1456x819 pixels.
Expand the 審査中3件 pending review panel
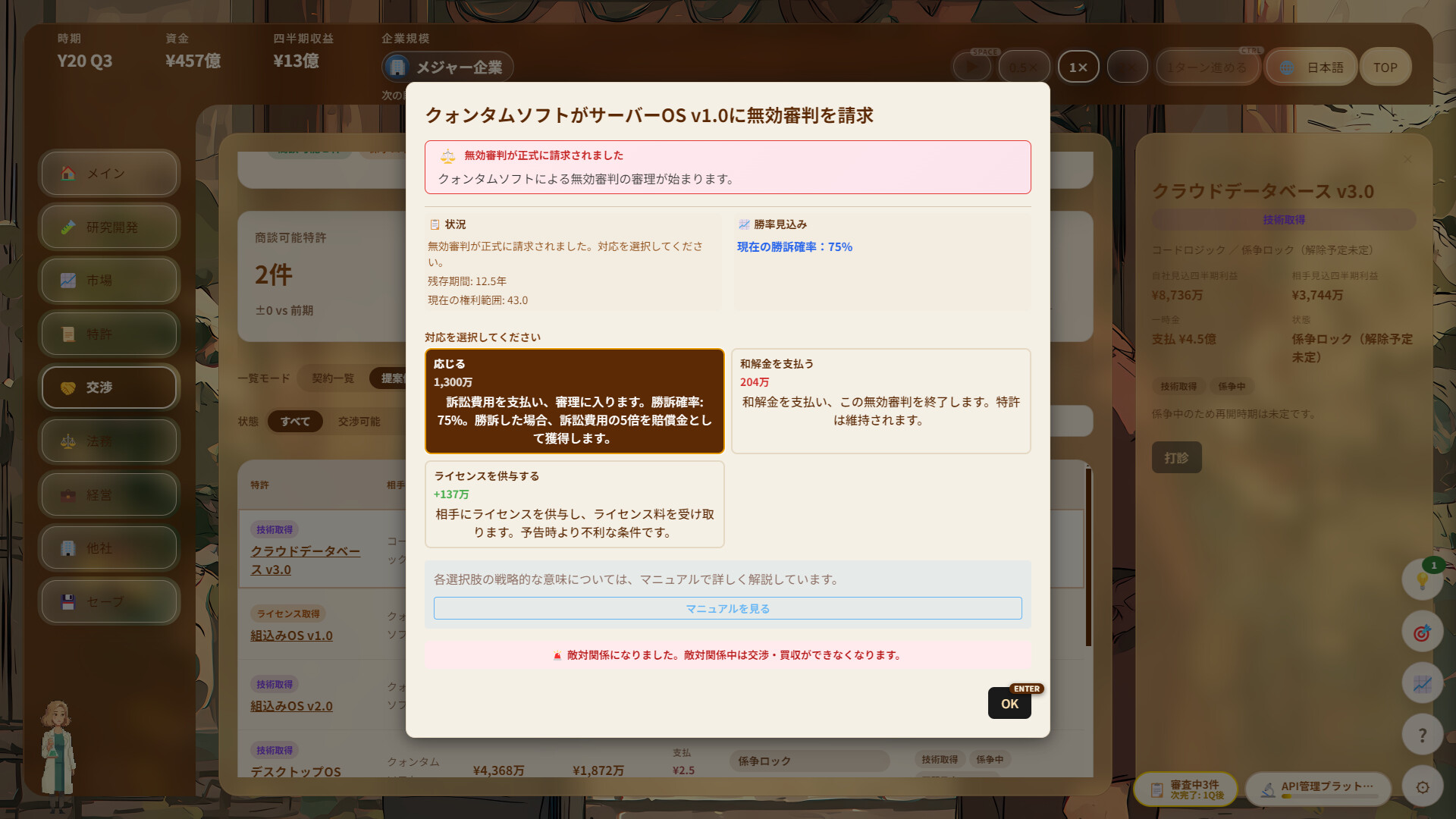[1187, 789]
